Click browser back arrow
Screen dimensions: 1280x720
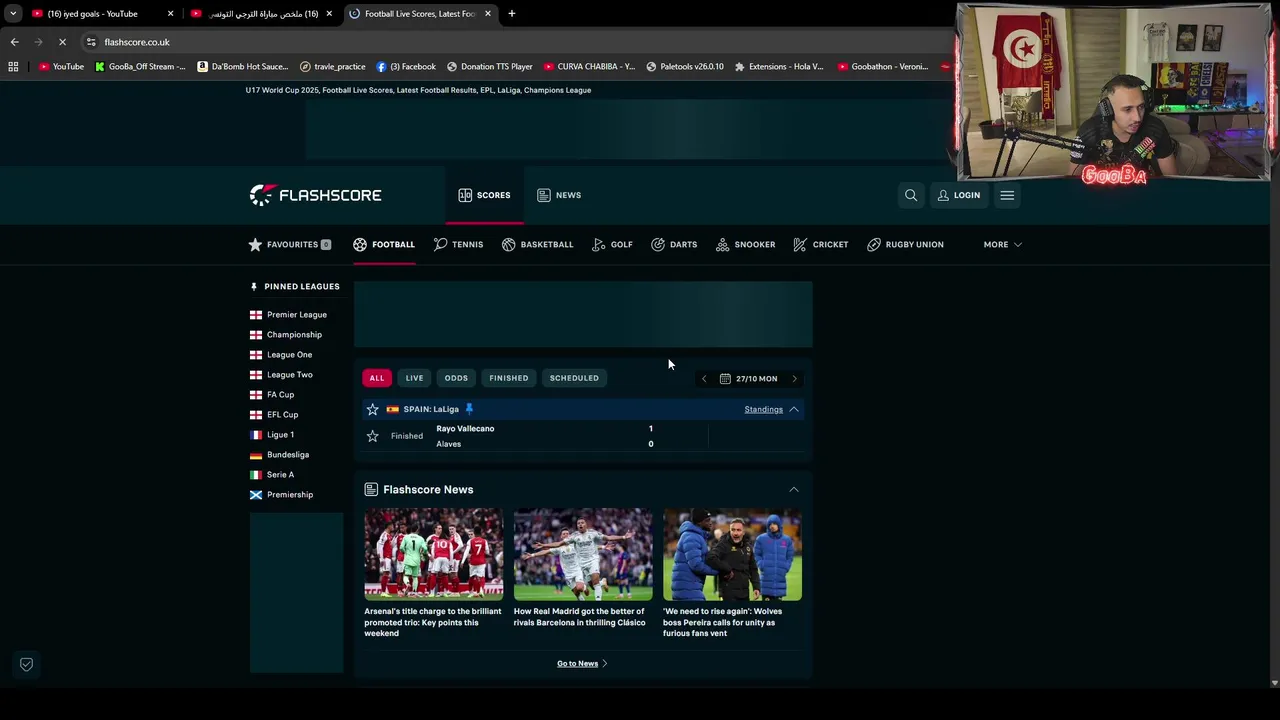[x=14, y=42]
